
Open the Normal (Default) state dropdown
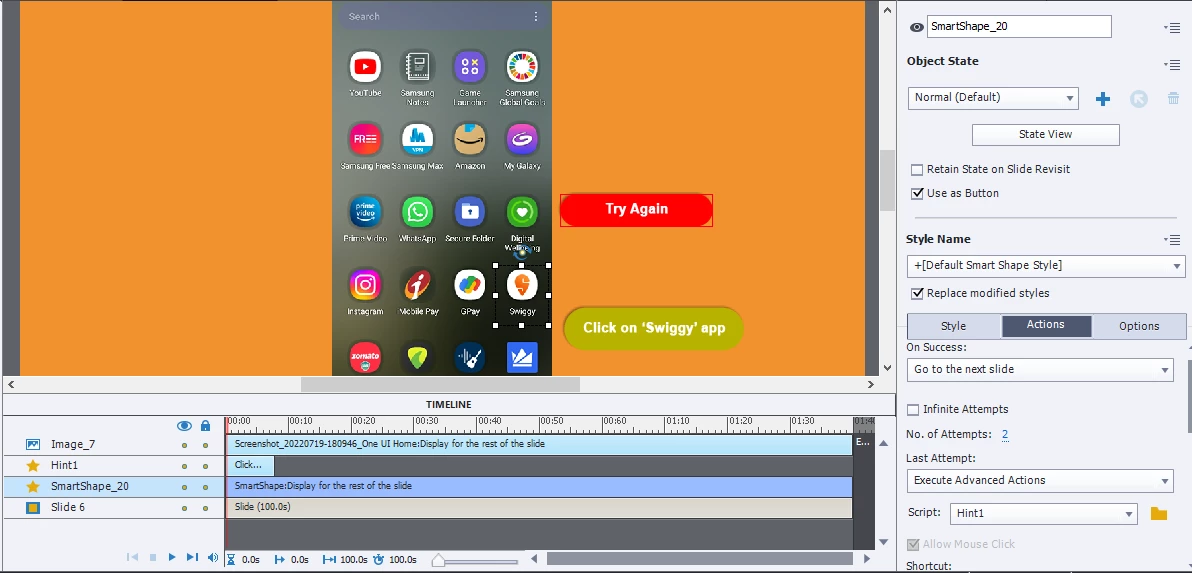[993, 97]
